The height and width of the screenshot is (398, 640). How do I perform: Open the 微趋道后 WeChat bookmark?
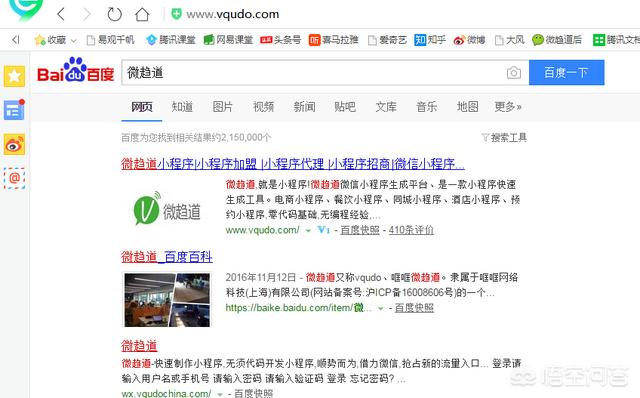tap(557, 40)
